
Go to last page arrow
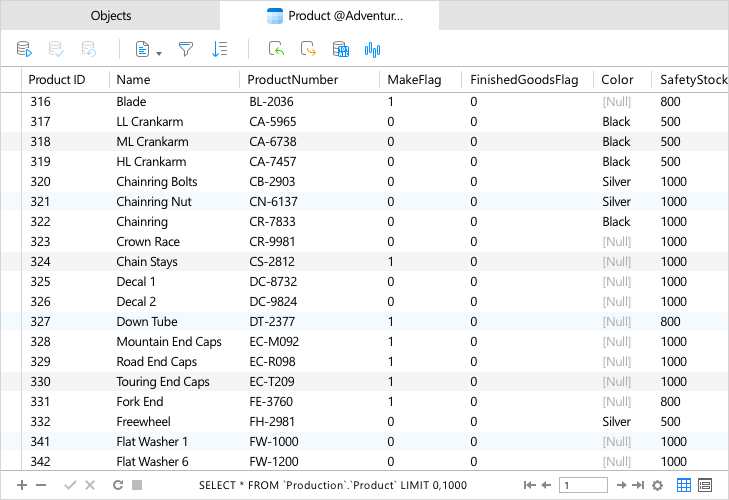[638, 485]
